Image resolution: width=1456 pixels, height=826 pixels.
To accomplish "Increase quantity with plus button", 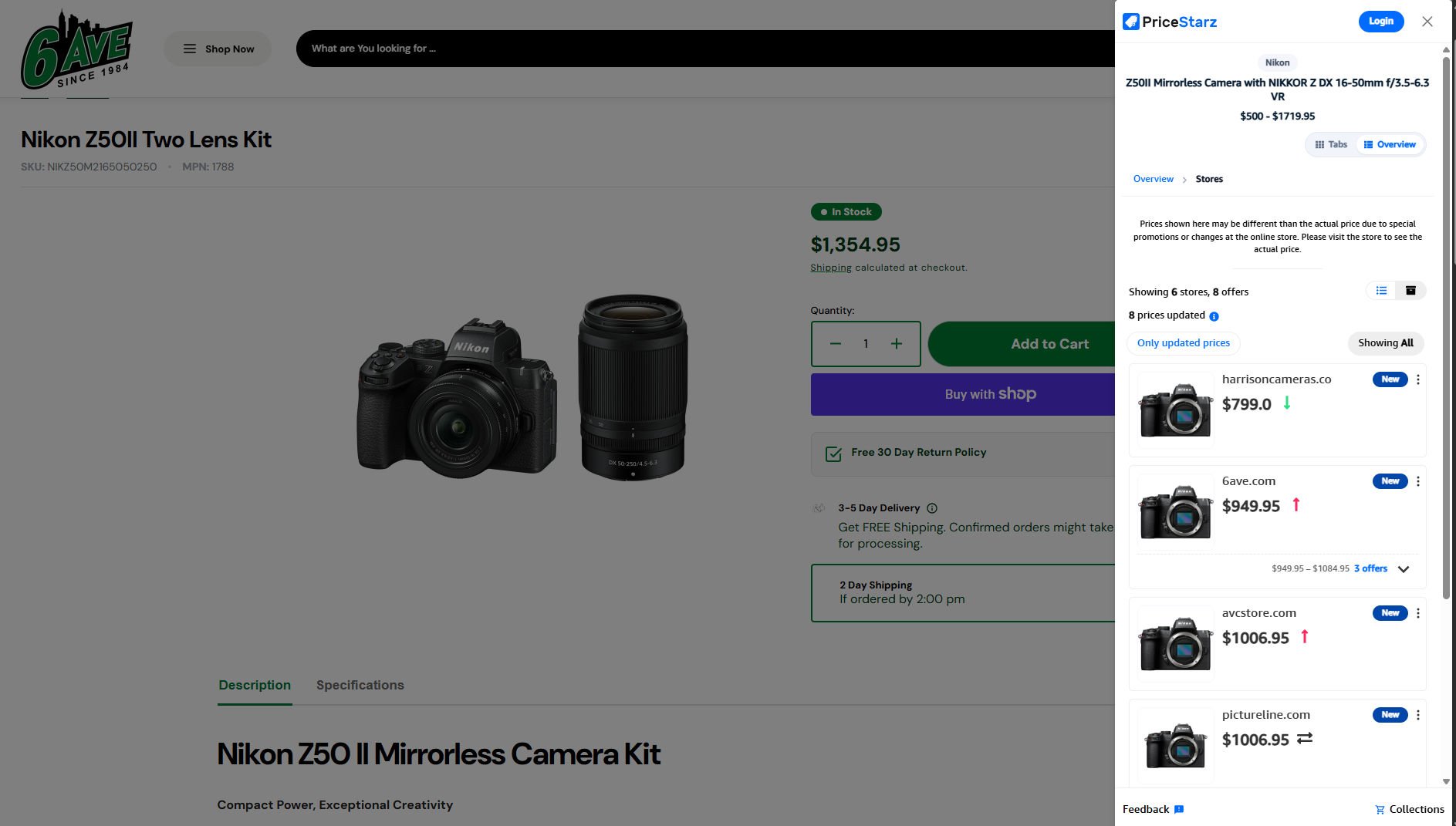I will point(897,344).
